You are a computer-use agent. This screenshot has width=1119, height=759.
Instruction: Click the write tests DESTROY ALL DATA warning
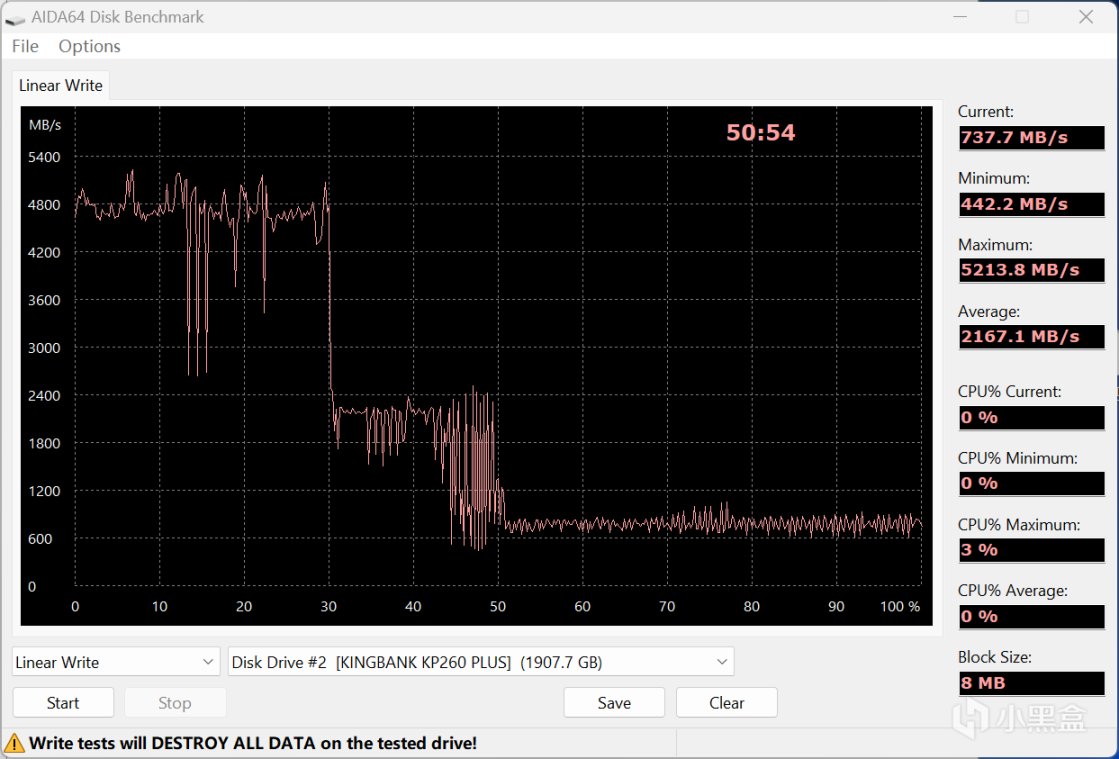pos(253,743)
